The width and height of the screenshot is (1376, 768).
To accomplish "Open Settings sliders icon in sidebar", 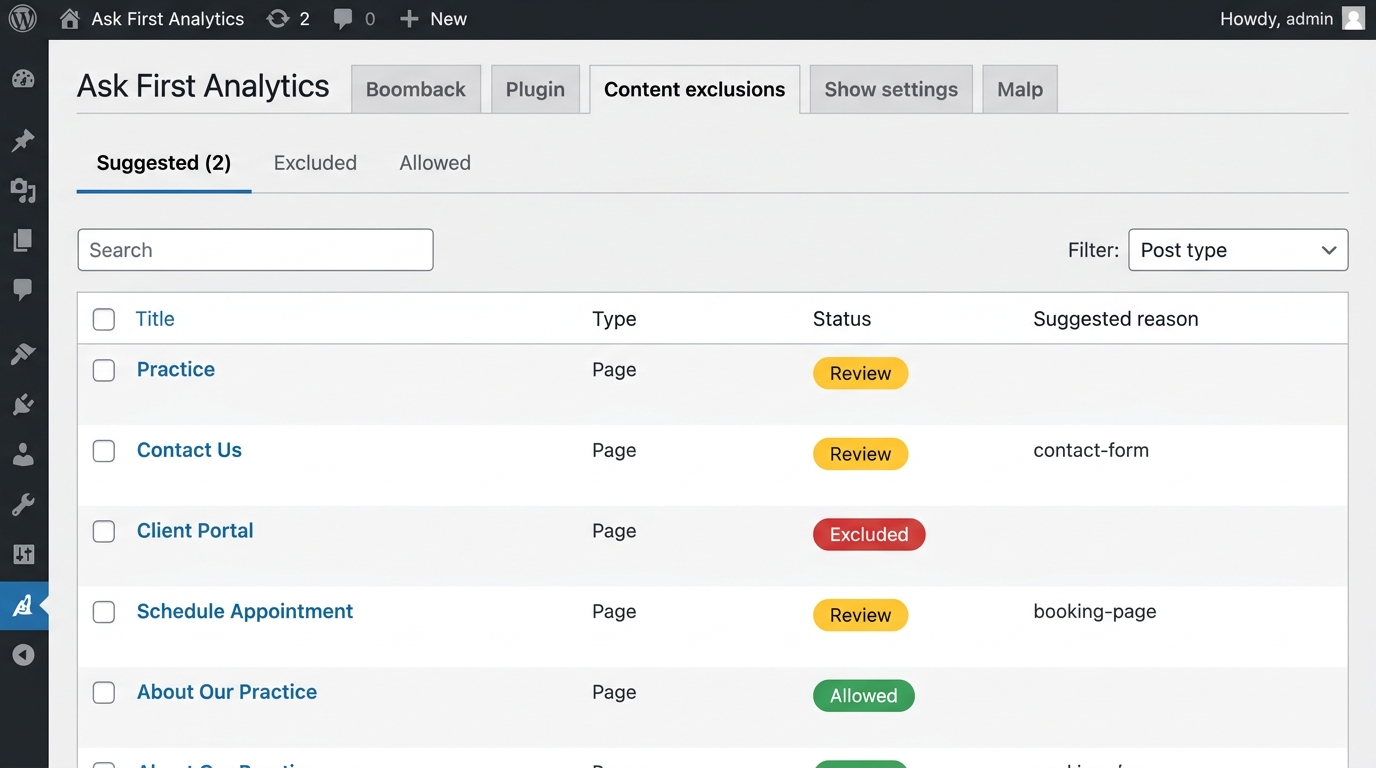I will click(x=23, y=555).
